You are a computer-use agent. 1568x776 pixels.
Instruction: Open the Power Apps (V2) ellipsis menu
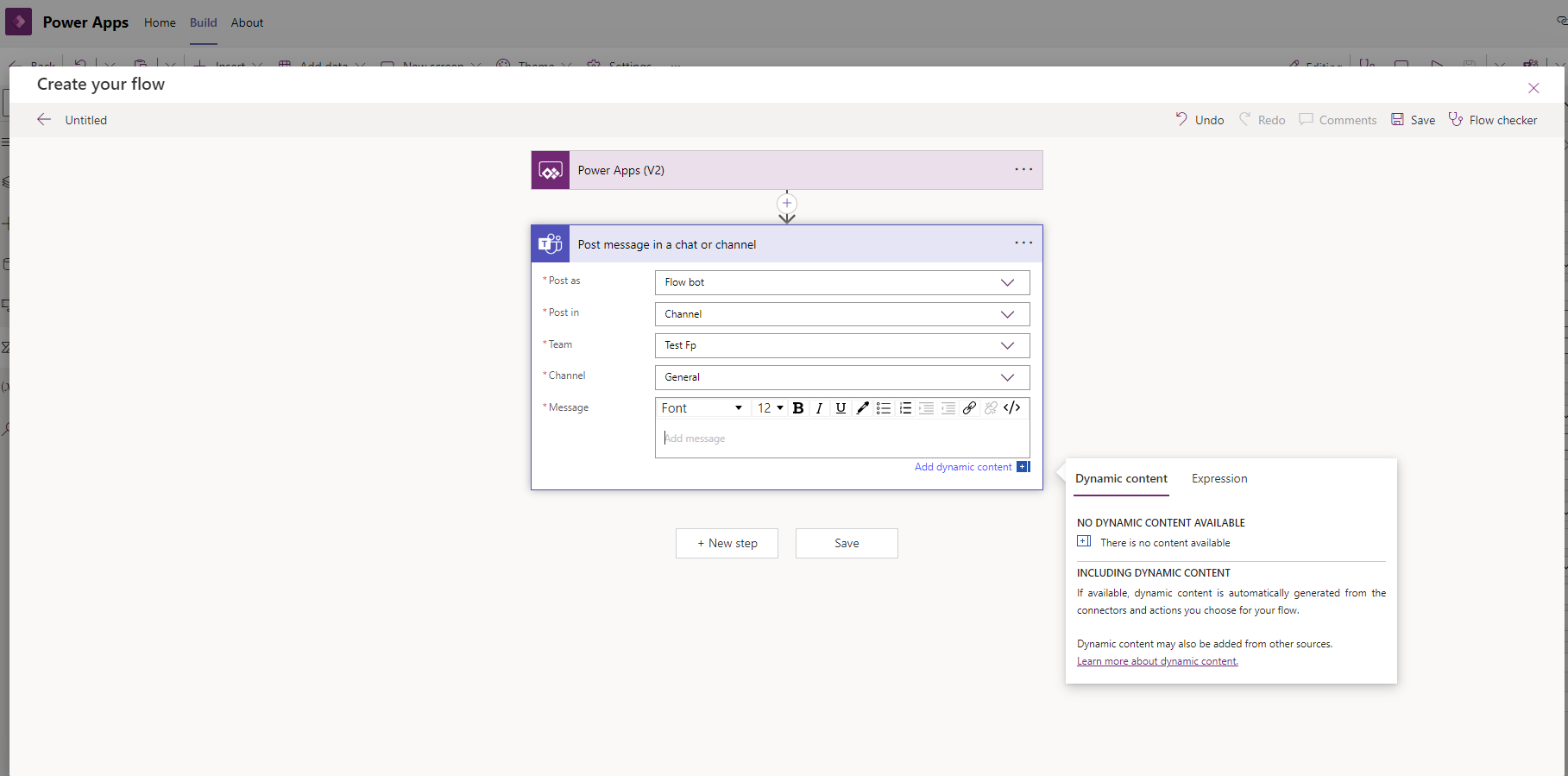point(1023,169)
